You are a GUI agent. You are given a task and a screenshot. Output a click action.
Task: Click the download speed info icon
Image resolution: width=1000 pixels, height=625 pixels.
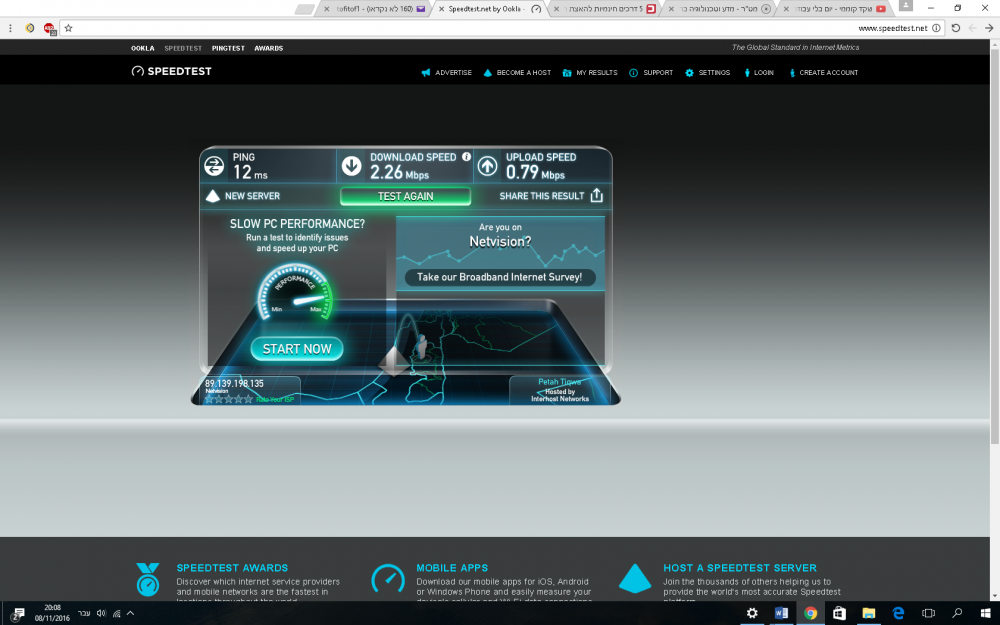coord(466,157)
